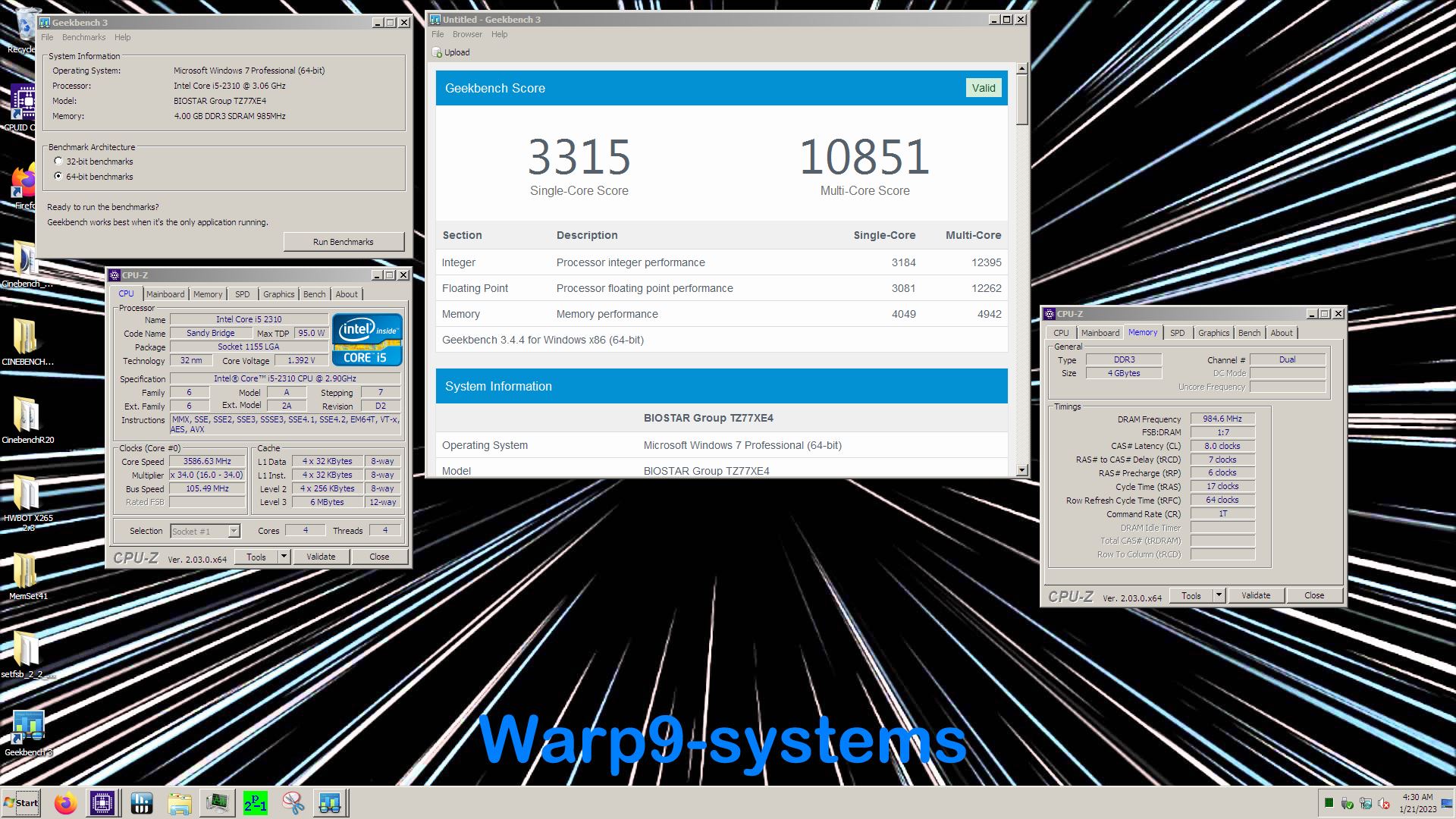Click the Show Desktop icon by the clock
Viewport: 1456px width, 819px height.
[x=1447, y=803]
